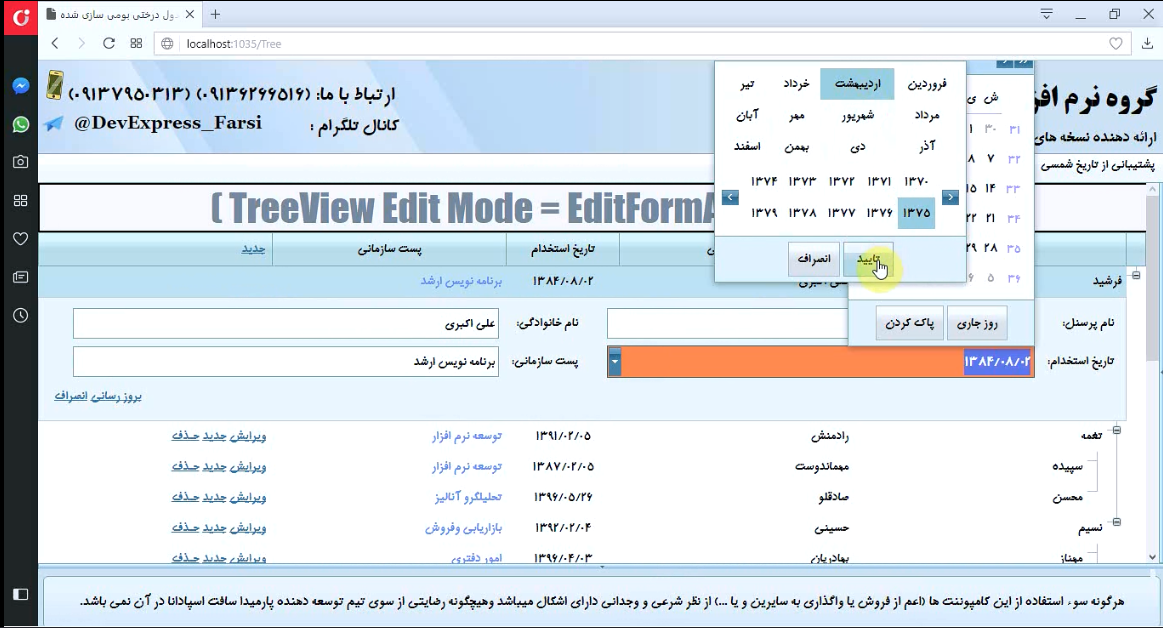
Task: Go back using the browser back arrow
Action: coord(55,43)
